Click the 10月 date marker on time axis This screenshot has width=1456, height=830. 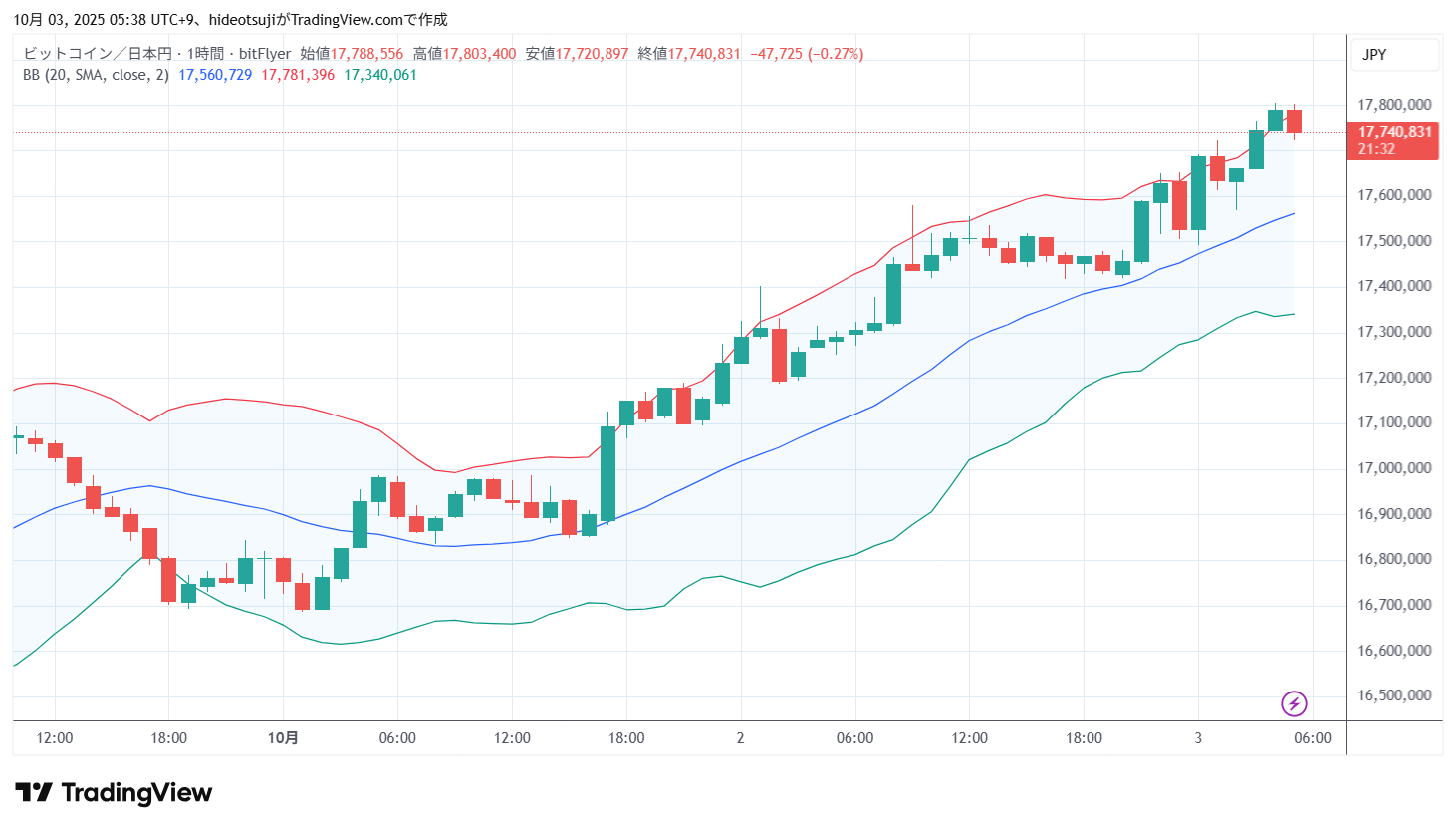click(x=283, y=738)
